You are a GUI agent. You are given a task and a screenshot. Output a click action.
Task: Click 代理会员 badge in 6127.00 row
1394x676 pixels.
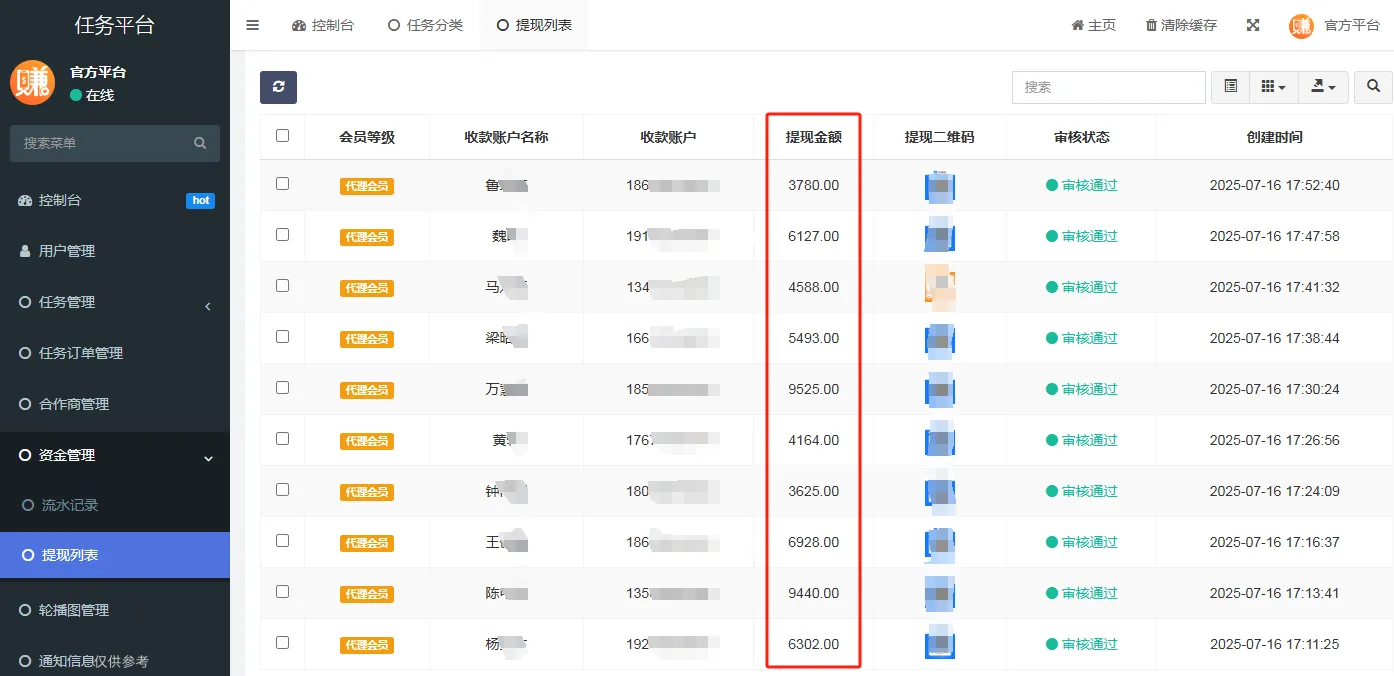367,237
